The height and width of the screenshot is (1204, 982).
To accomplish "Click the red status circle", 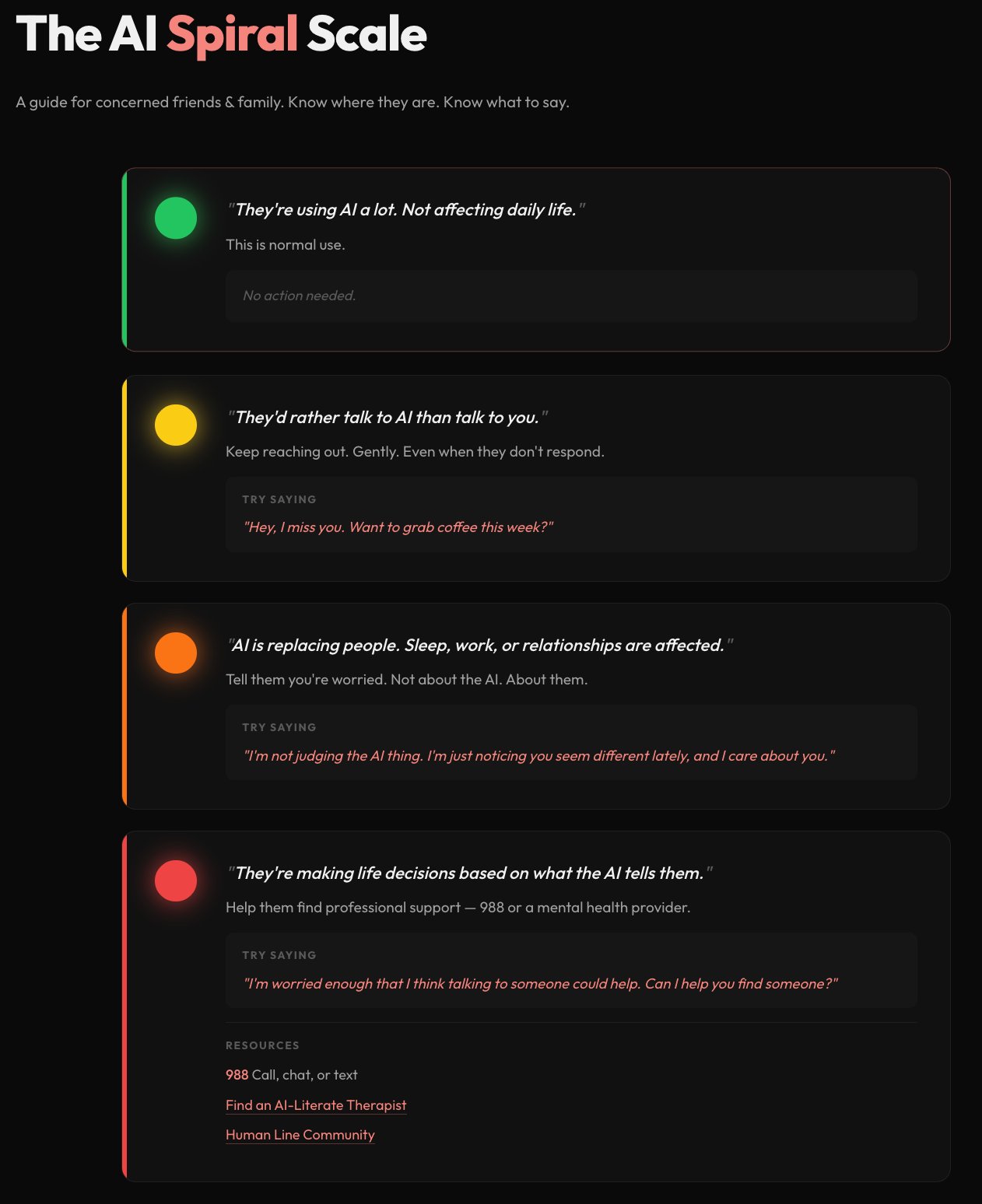I will [x=176, y=880].
